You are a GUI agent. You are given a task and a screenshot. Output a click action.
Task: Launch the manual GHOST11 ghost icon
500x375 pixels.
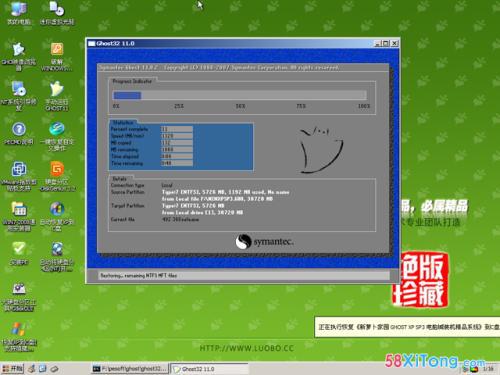tap(57, 96)
